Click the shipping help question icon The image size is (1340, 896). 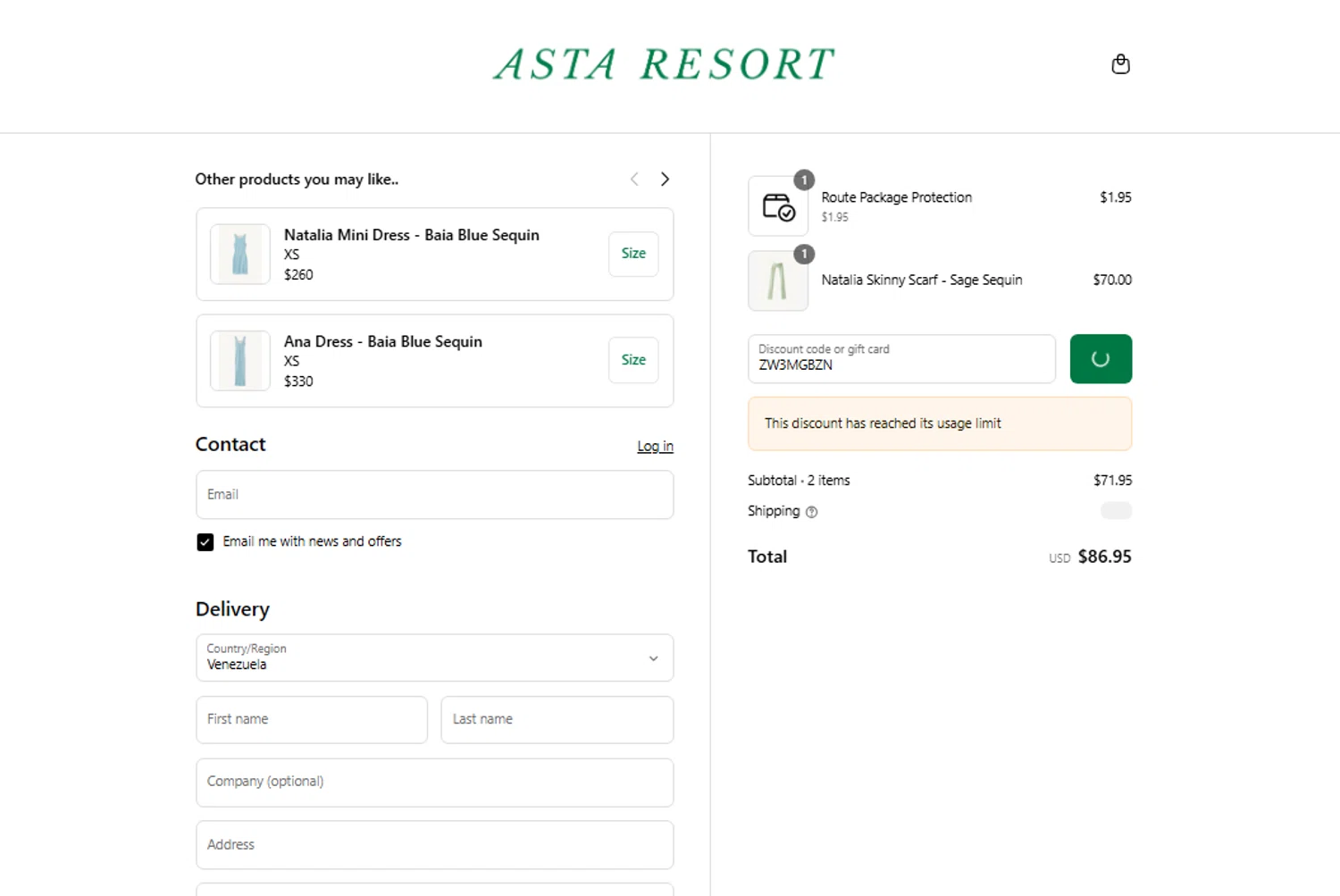click(x=811, y=512)
